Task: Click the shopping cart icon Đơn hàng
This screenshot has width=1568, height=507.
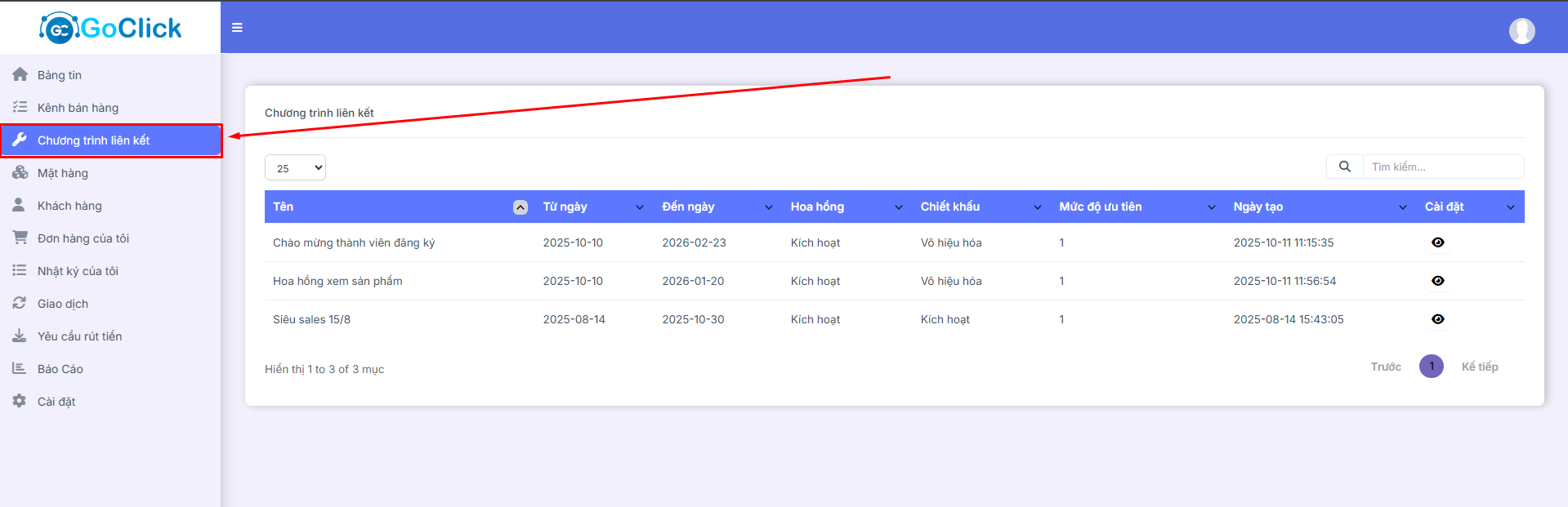Action: [20, 238]
